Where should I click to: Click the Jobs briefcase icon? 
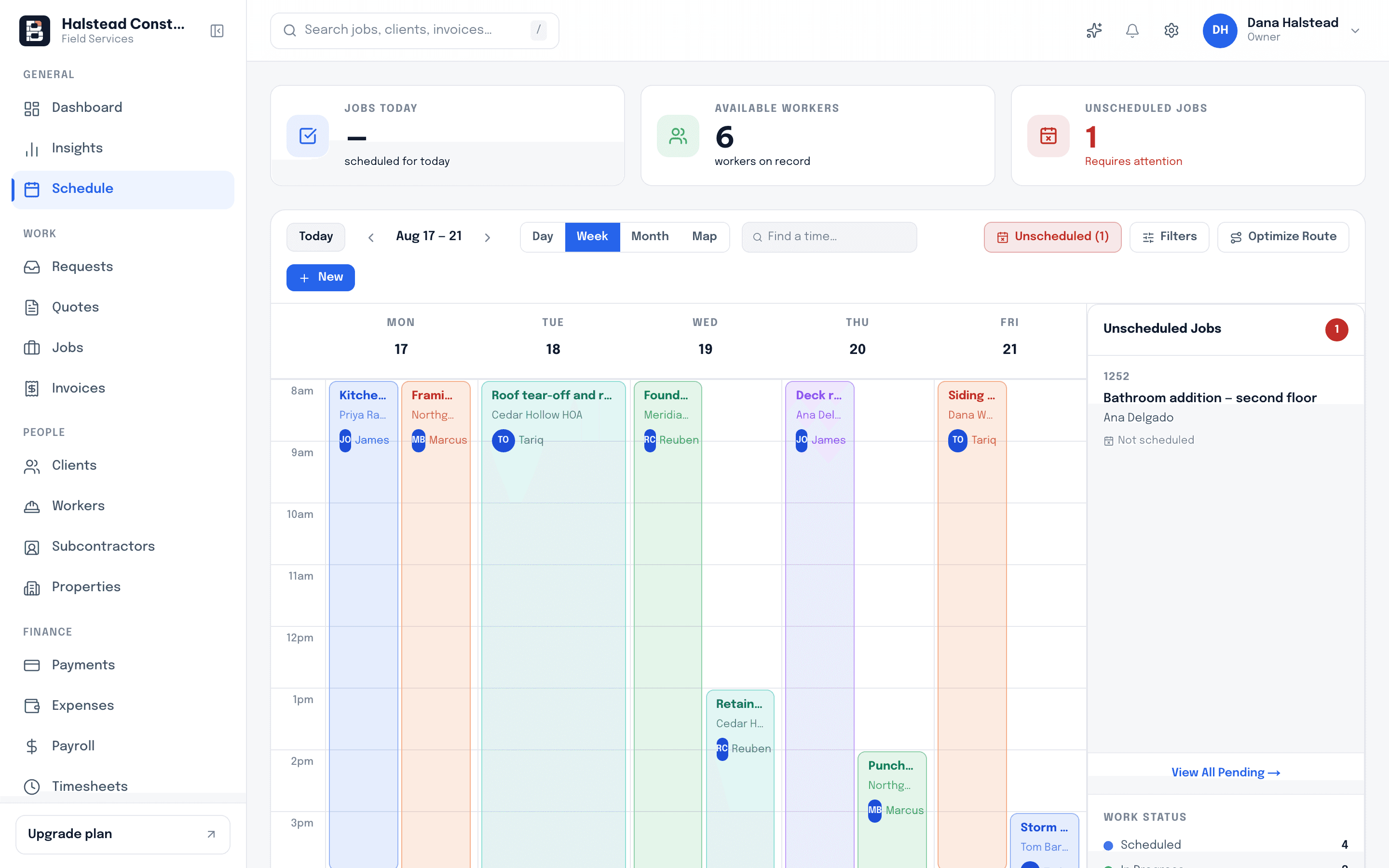tap(31, 348)
